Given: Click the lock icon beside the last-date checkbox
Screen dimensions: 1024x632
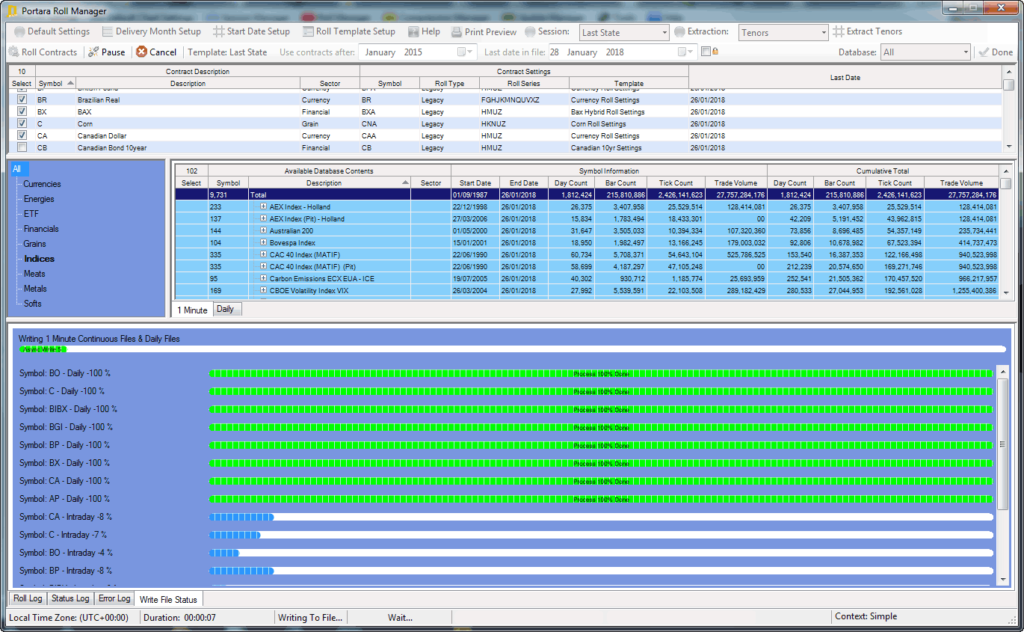Looking at the screenshot, I should coord(715,52).
